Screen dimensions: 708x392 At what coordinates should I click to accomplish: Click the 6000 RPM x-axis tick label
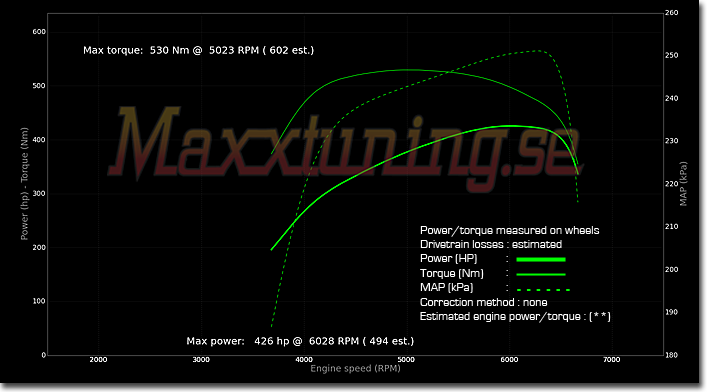[x=509, y=360]
